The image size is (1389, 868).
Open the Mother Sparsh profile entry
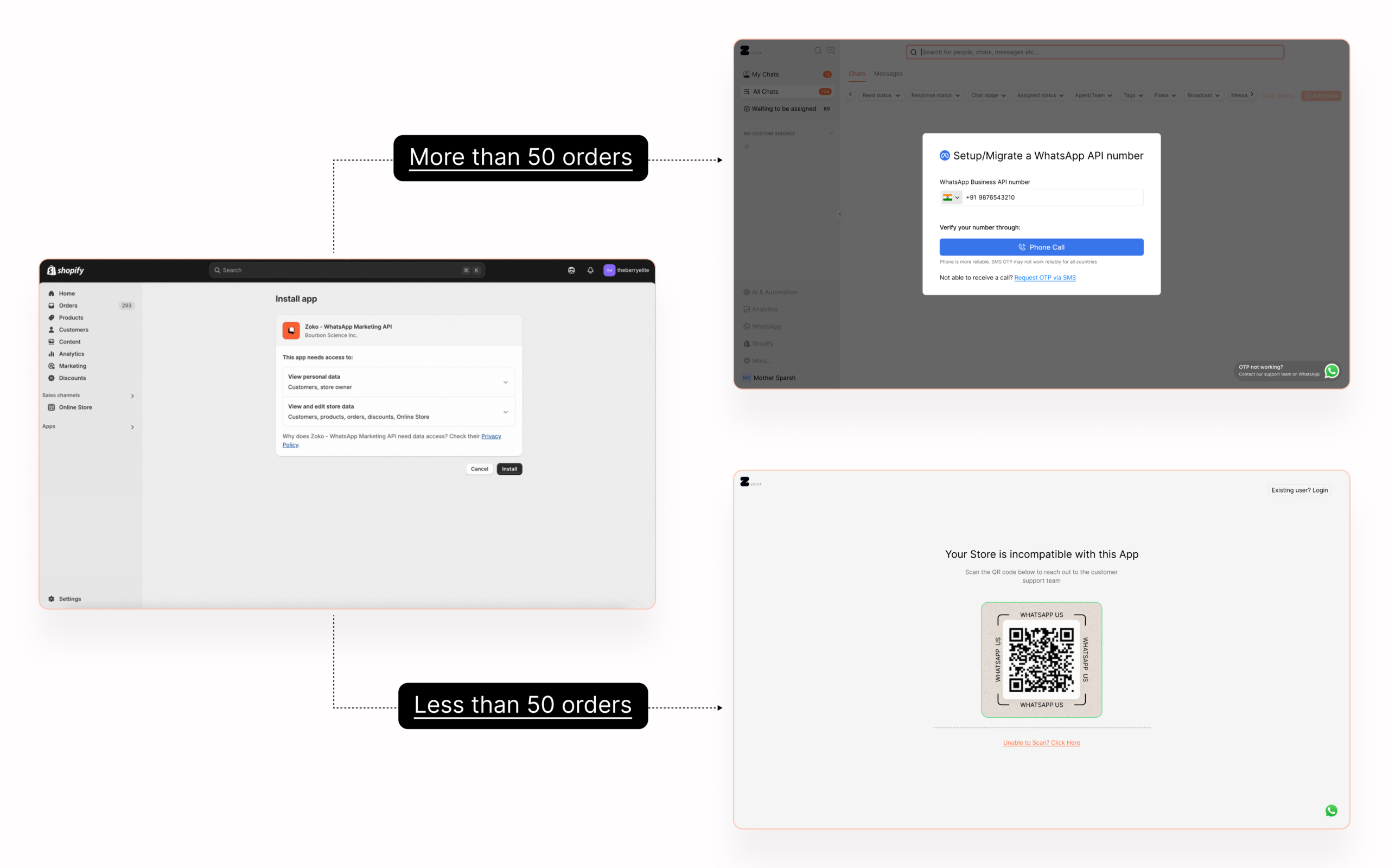[x=787, y=378]
